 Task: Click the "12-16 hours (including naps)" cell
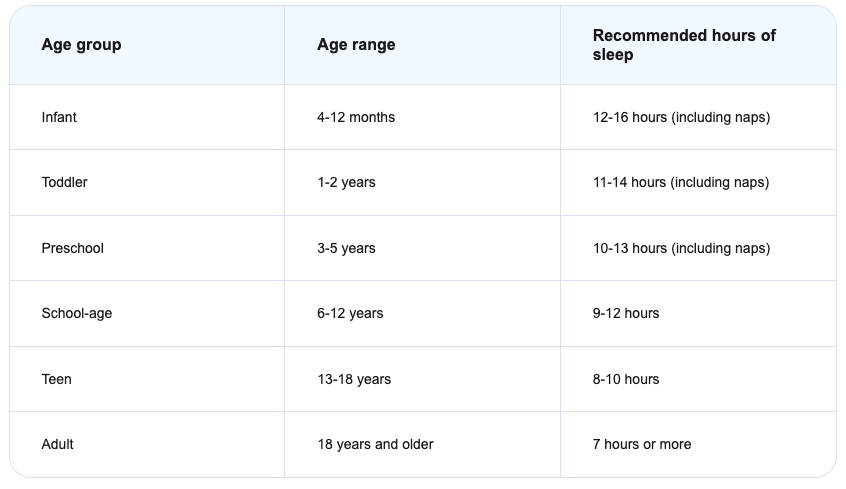pyautogui.click(x=681, y=117)
